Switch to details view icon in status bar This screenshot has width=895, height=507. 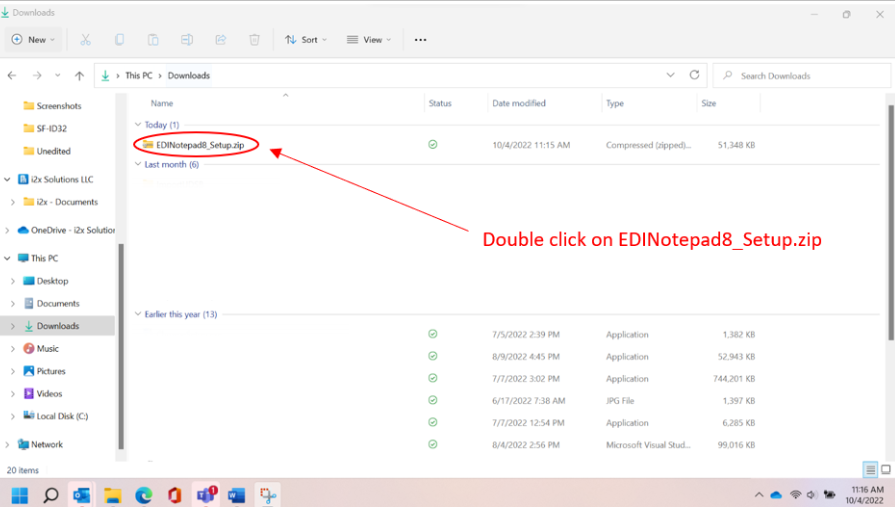pos(870,470)
